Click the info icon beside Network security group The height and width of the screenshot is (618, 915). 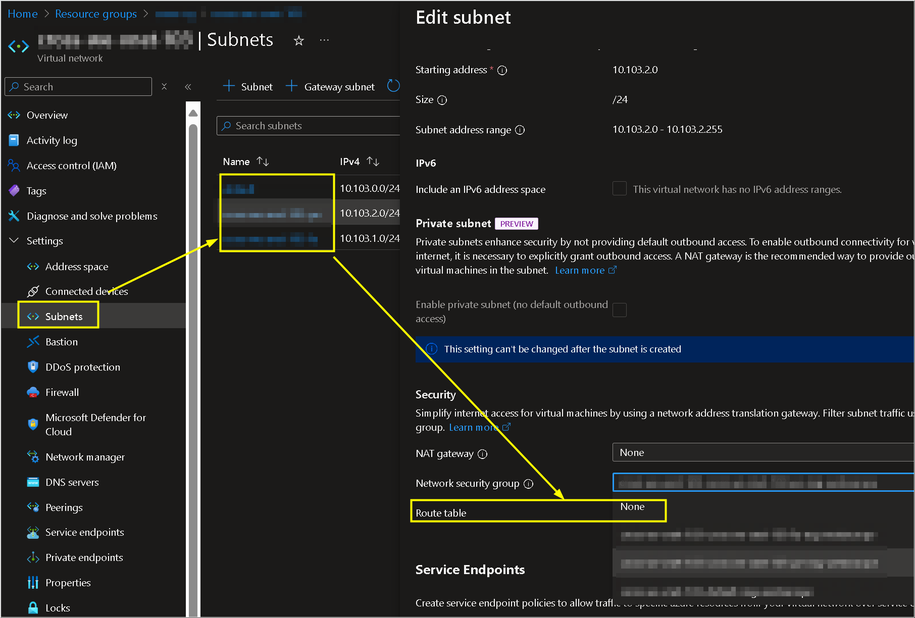(x=528, y=484)
